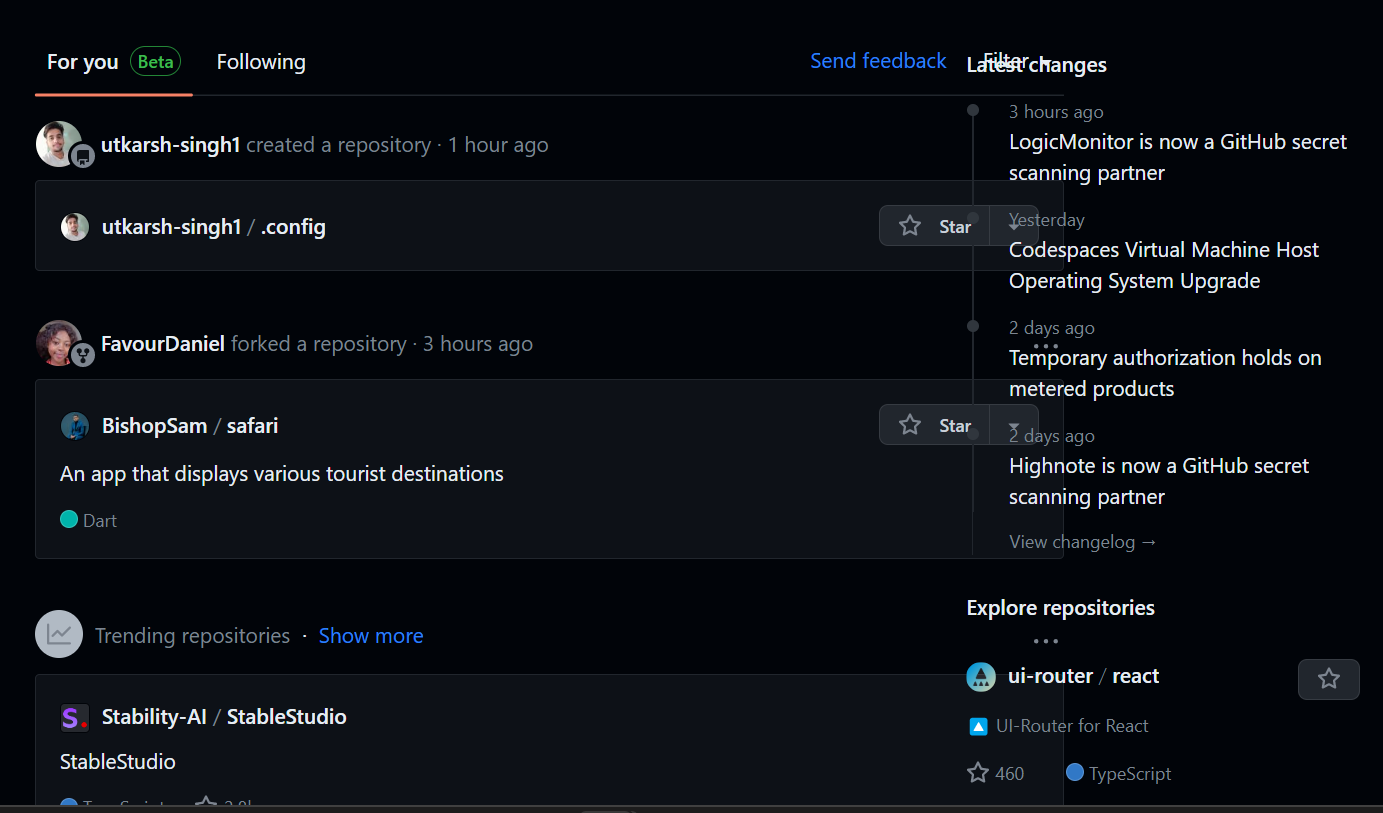Open the Filter dropdown above Latest changes

coord(1012,60)
